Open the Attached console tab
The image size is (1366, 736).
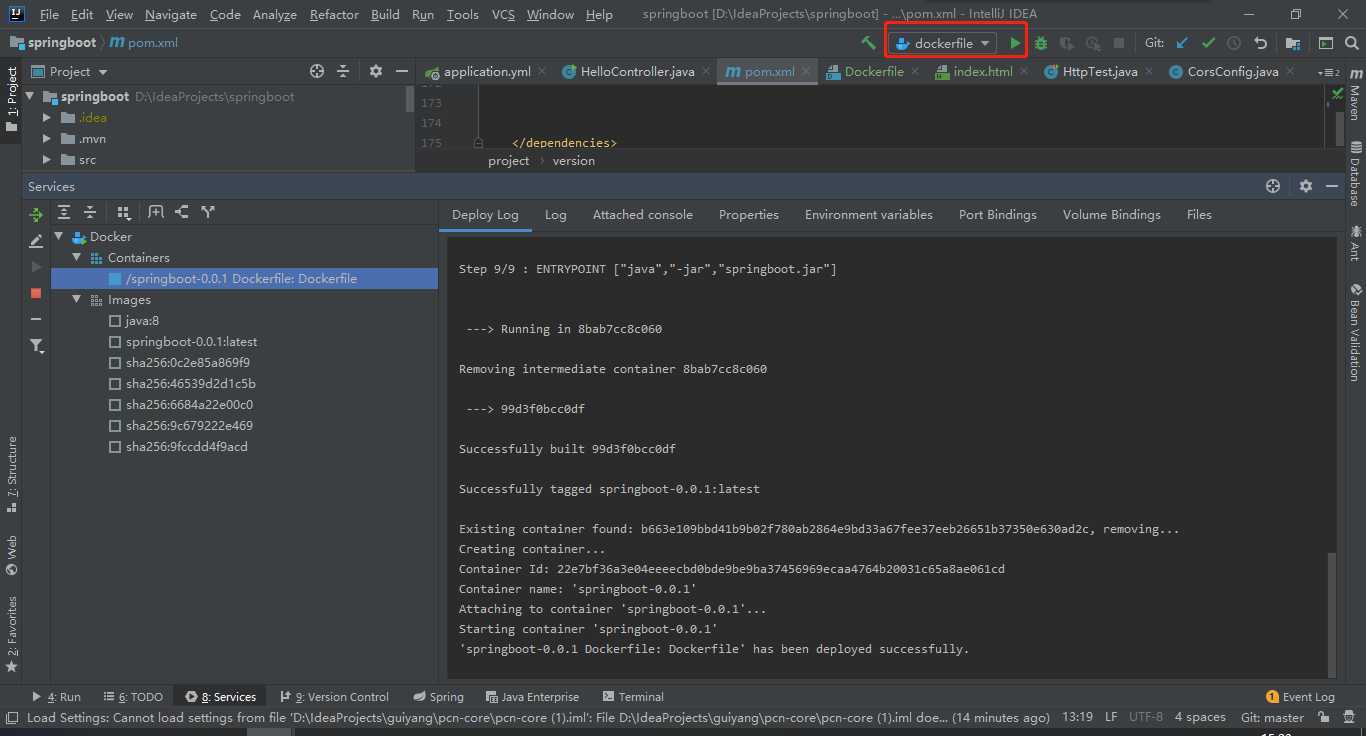642,215
